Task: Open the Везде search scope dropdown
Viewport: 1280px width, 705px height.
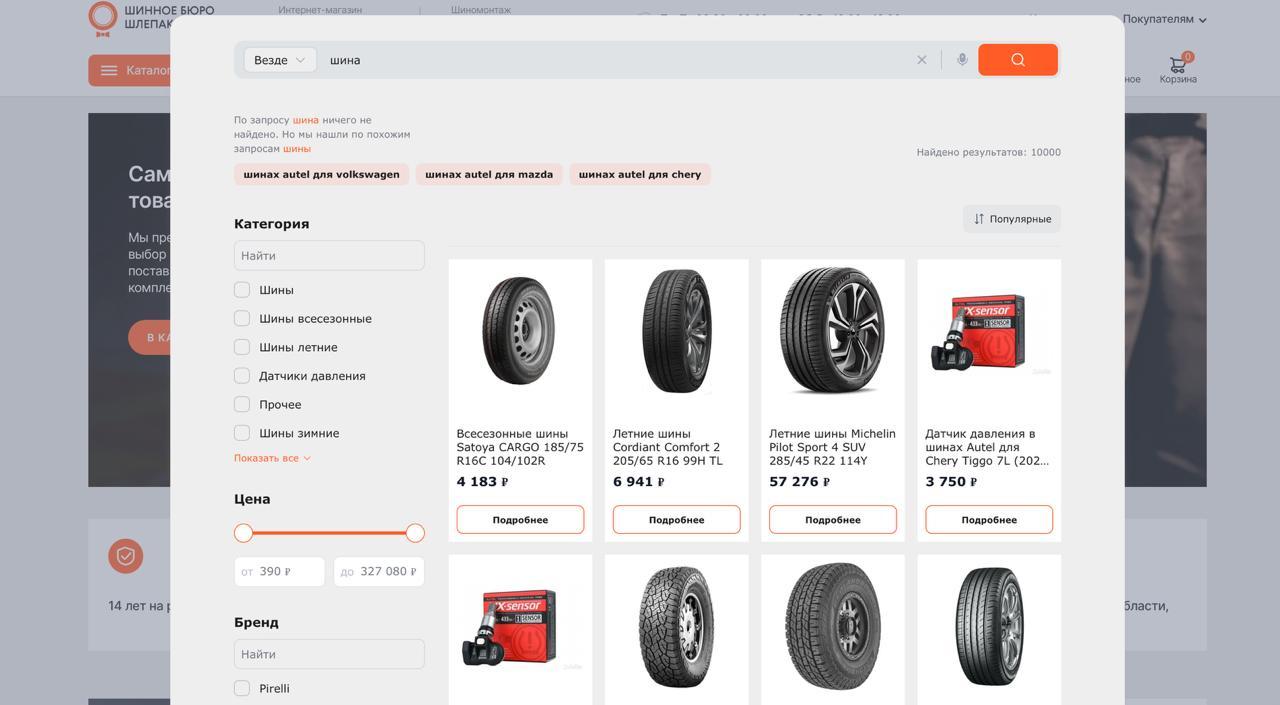Action: (280, 60)
